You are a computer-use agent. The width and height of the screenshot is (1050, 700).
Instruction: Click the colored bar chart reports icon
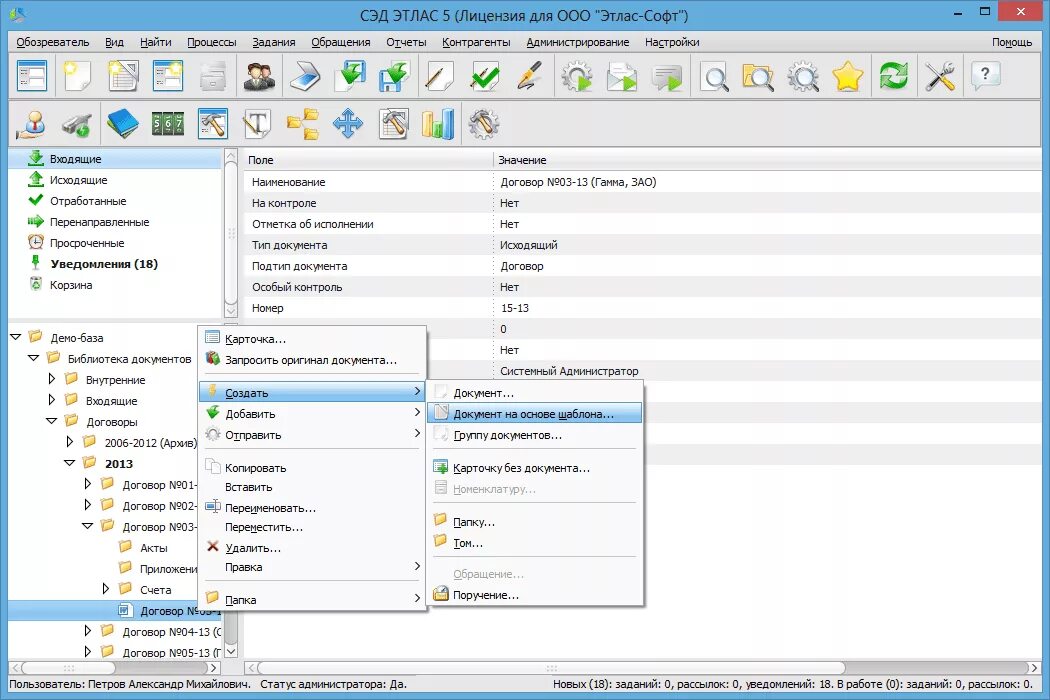[x=438, y=124]
